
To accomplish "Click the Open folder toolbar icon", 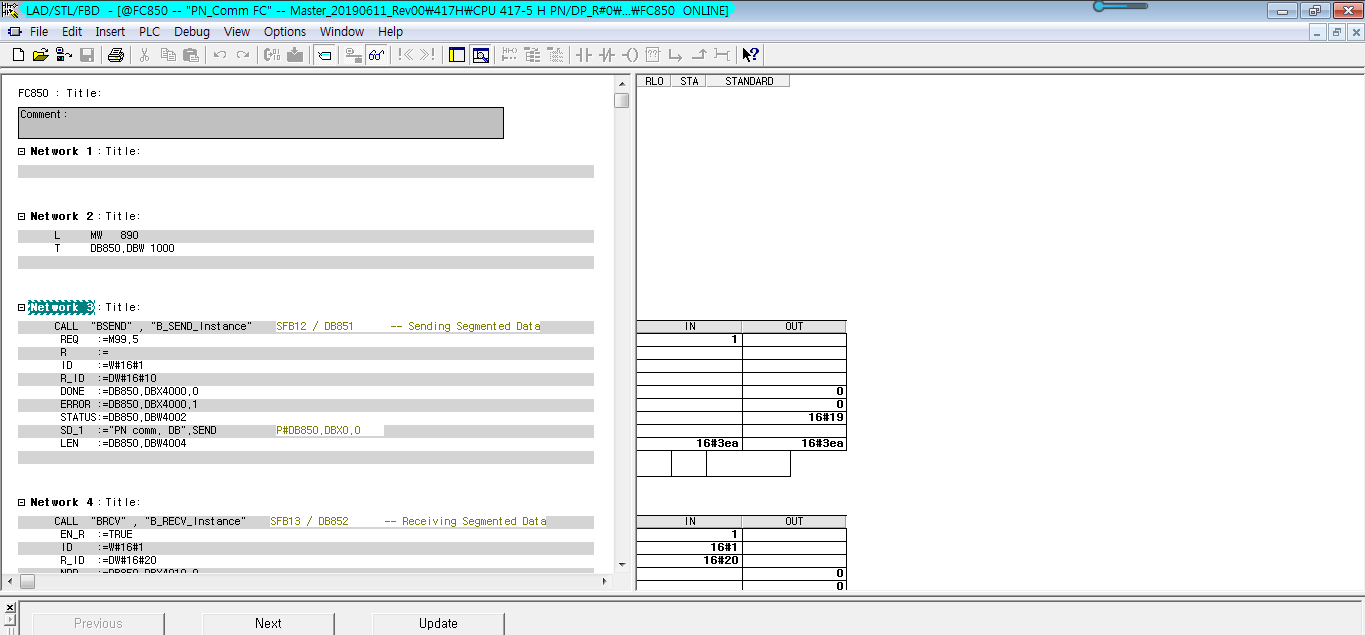I will [x=40, y=55].
